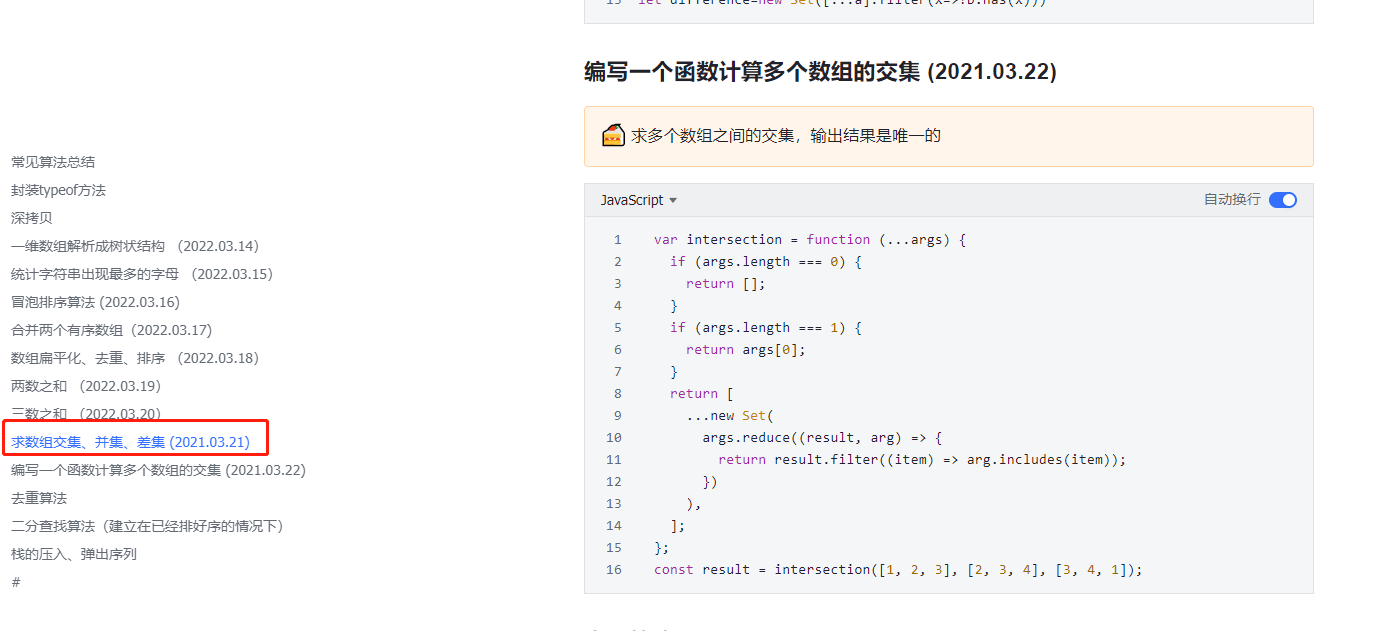
Task: Go to 去重算法 section
Action: pos(39,498)
